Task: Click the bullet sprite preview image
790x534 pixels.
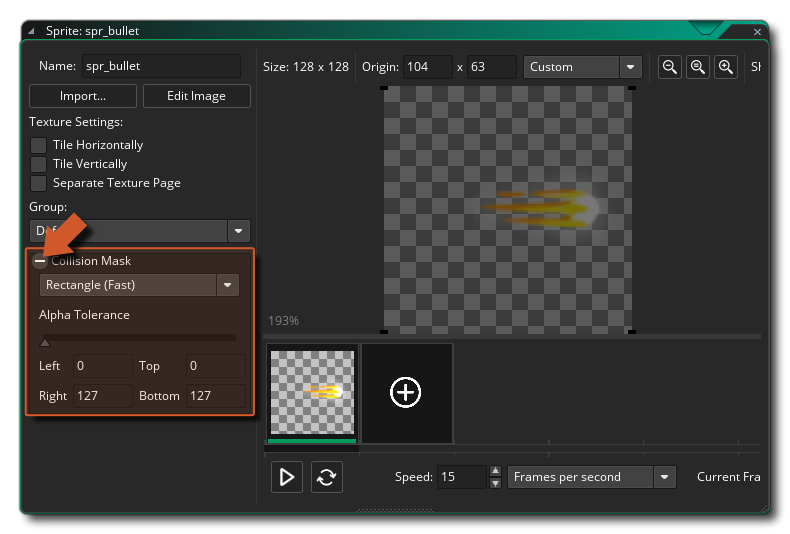Action: pyautogui.click(x=508, y=210)
